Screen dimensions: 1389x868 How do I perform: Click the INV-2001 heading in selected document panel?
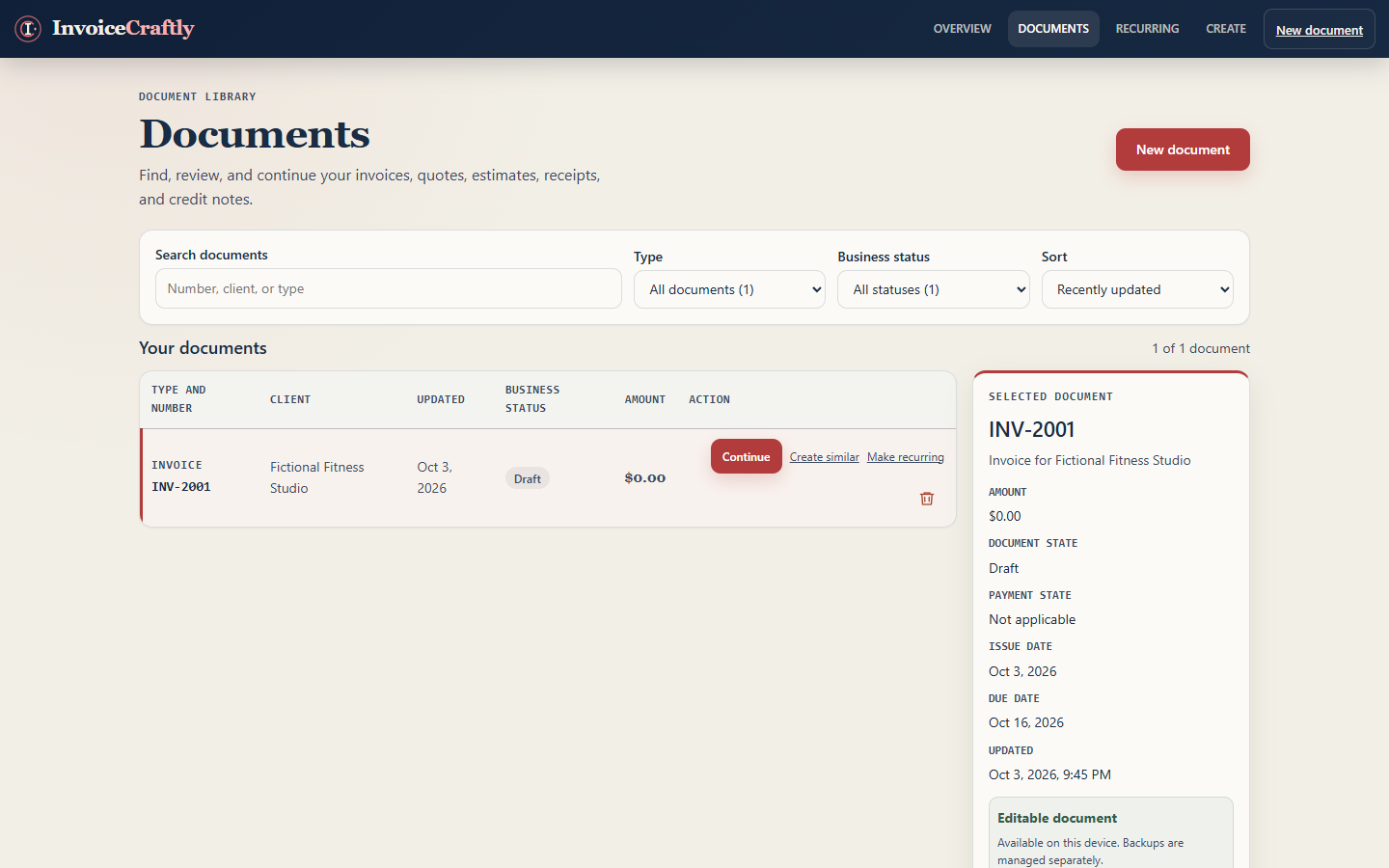(x=1031, y=429)
